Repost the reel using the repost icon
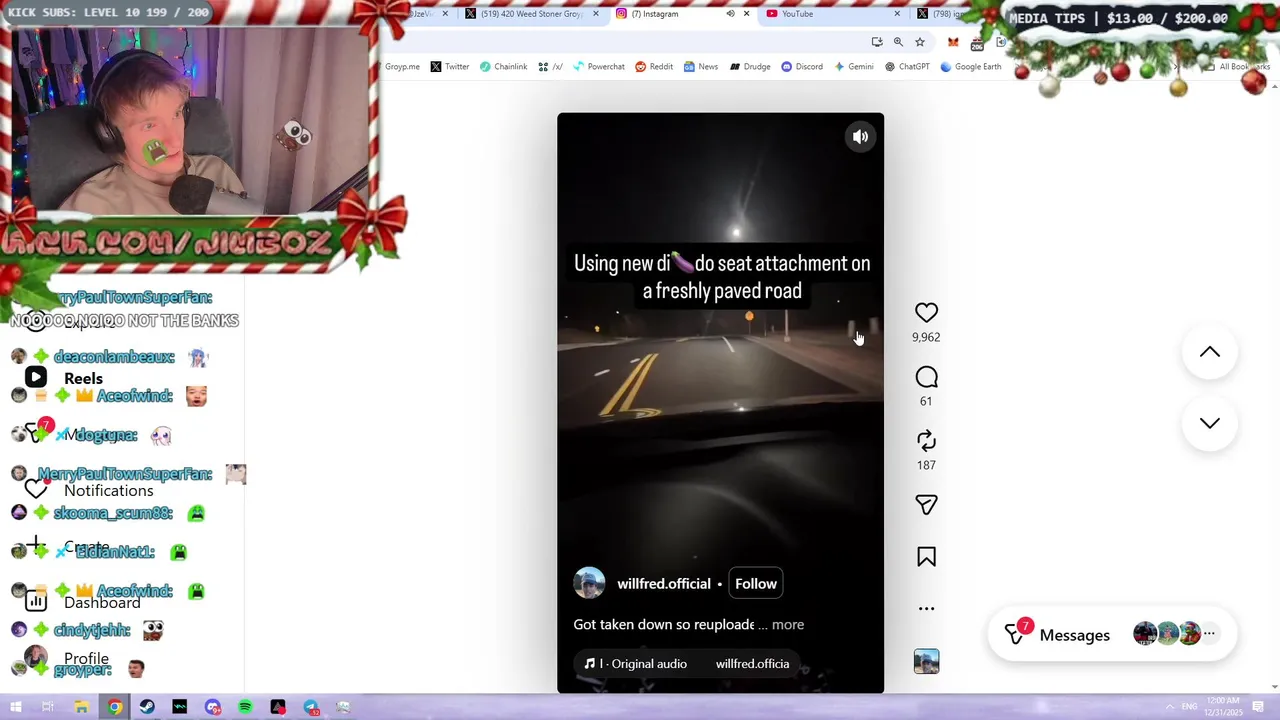 click(926, 441)
